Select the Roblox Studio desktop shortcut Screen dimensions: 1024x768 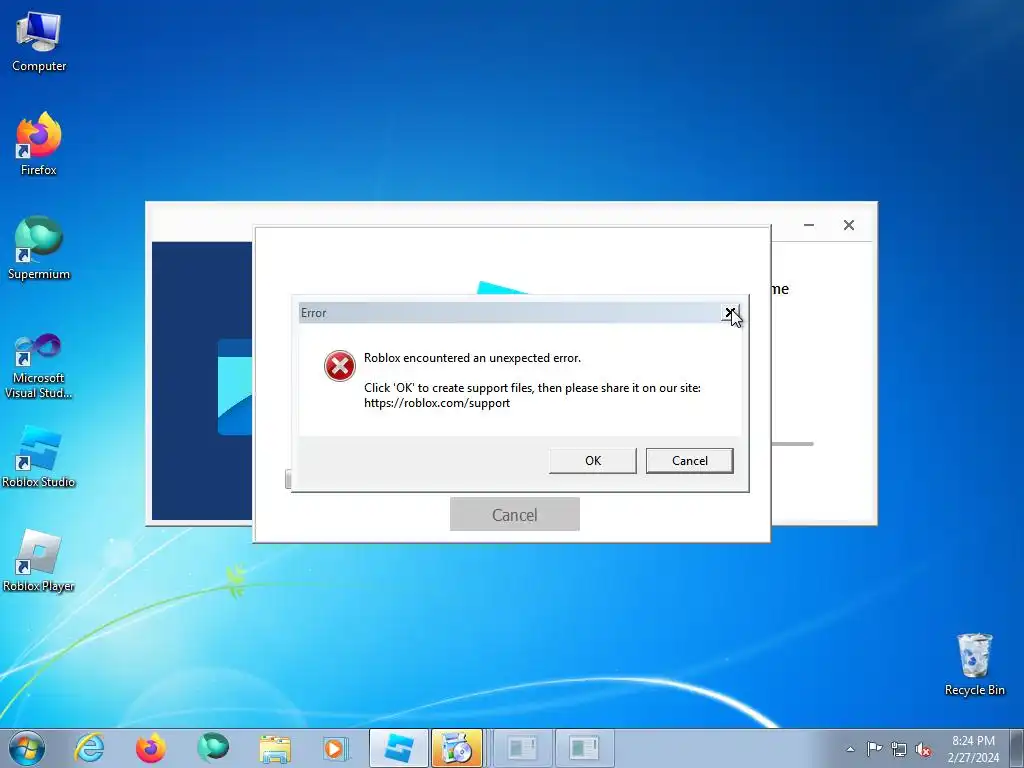[x=39, y=456]
